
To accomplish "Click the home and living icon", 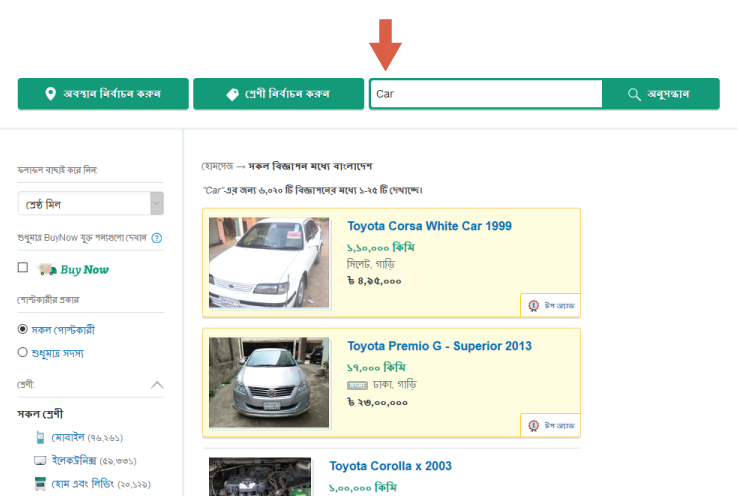I will 40,484.
